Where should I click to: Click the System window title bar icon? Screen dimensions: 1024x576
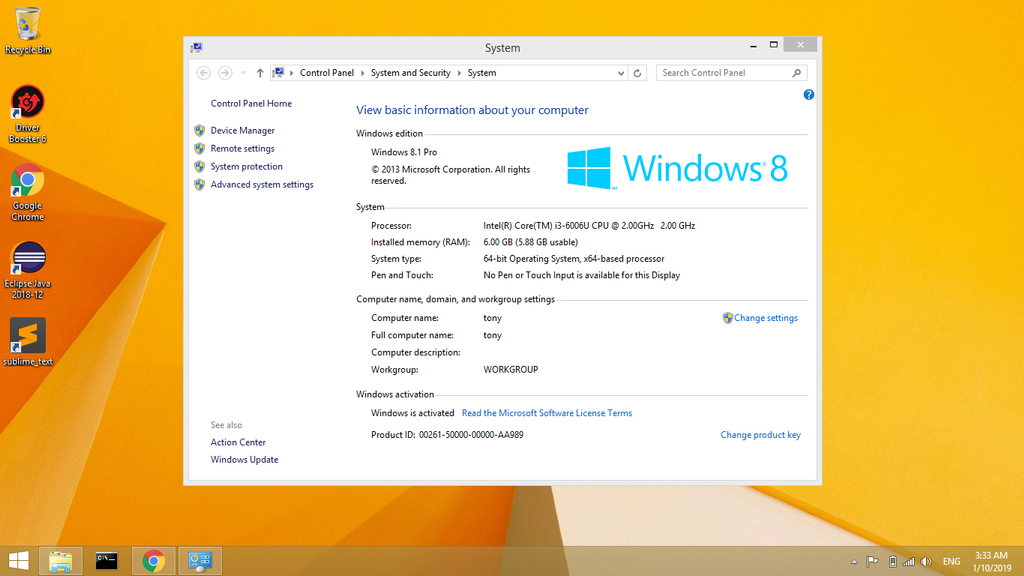point(197,48)
